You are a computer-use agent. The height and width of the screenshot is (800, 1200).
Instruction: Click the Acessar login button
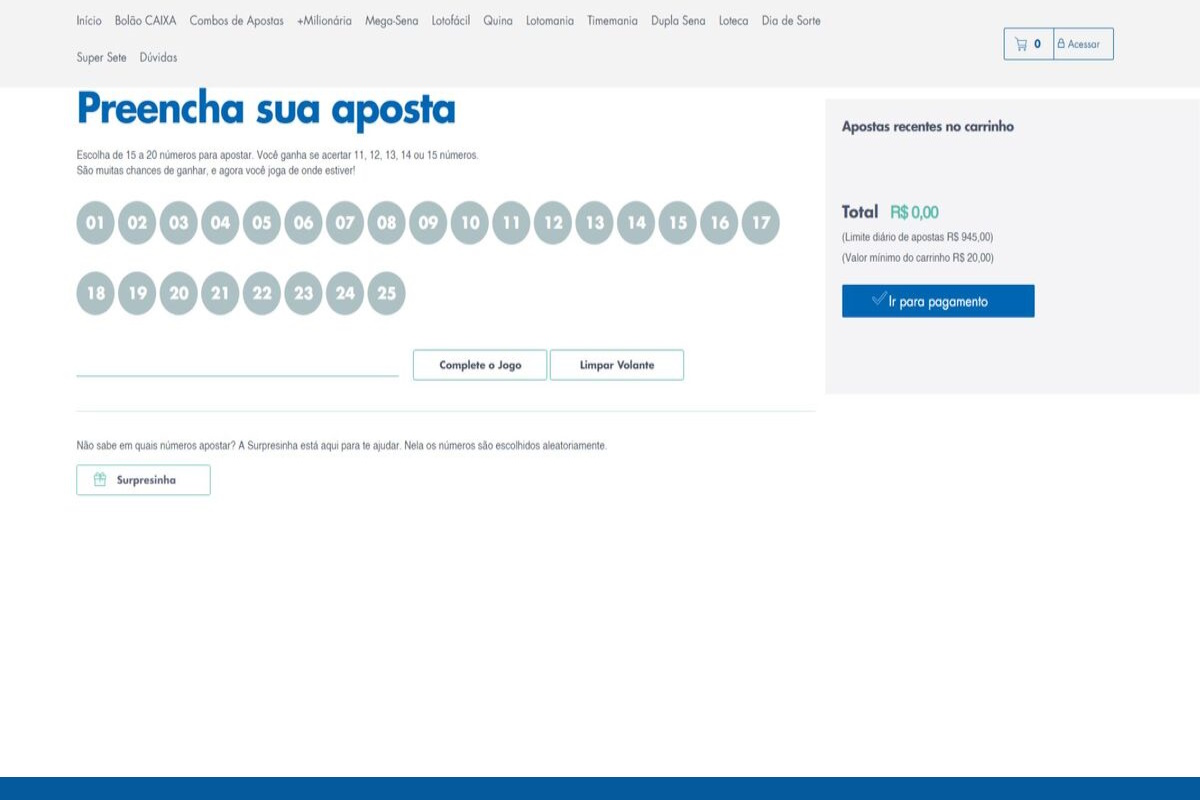click(x=1084, y=44)
